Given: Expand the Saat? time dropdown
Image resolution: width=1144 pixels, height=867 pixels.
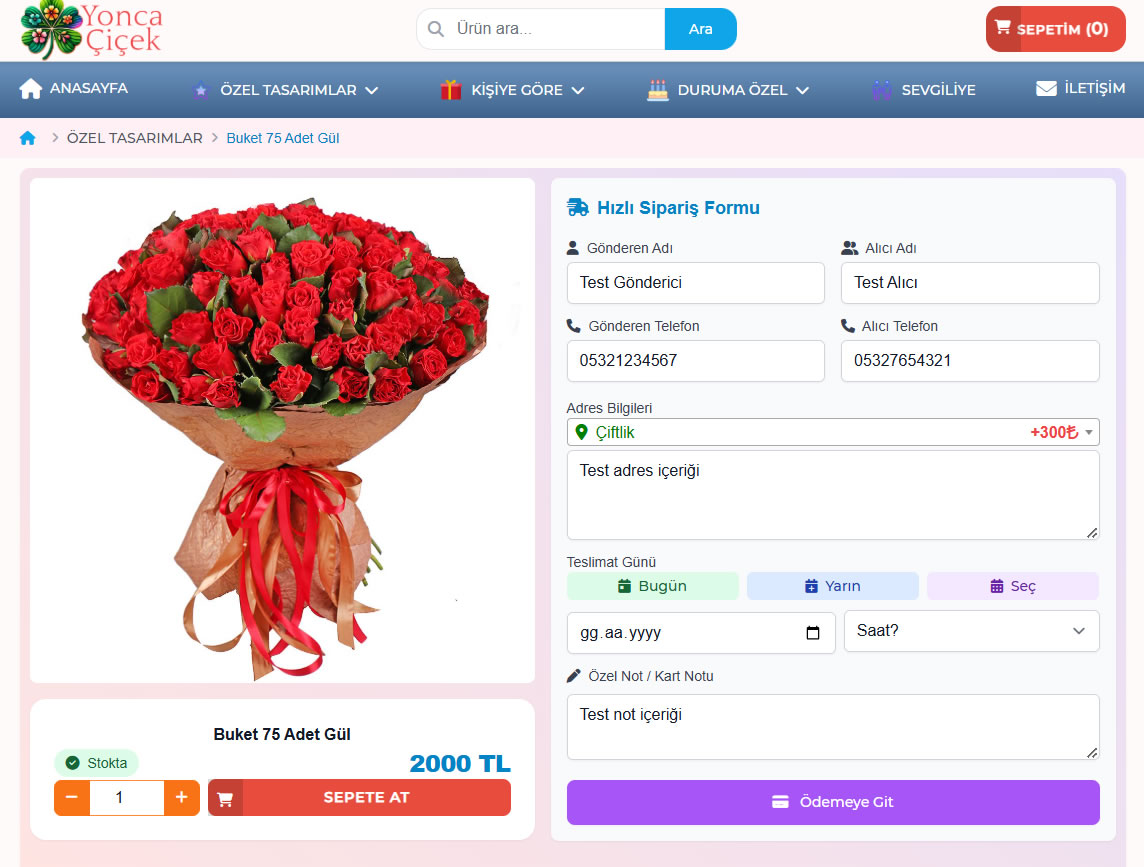Looking at the screenshot, I should (x=971, y=631).
